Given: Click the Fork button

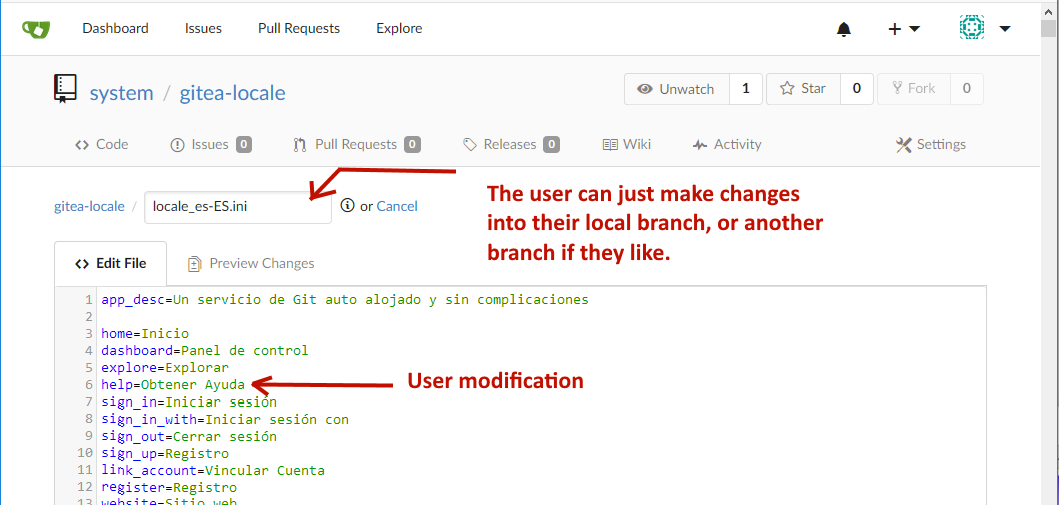Looking at the screenshot, I should [914, 88].
